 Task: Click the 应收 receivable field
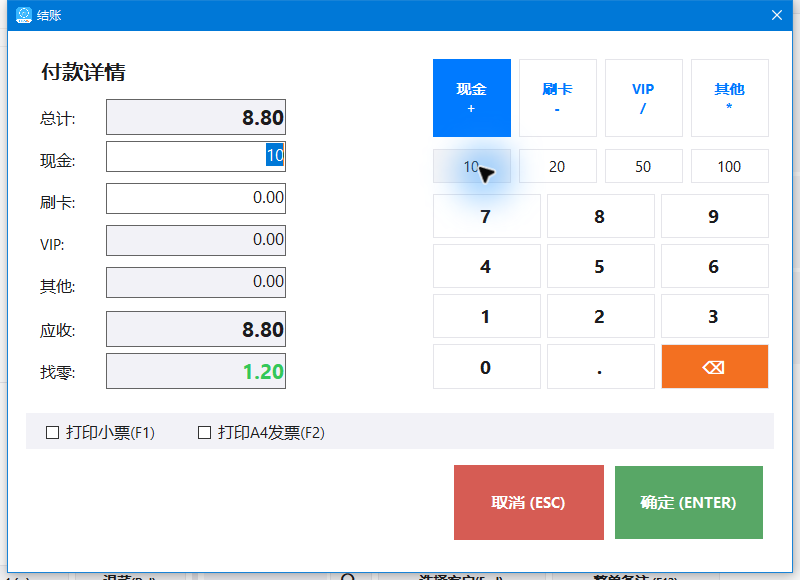click(x=196, y=329)
